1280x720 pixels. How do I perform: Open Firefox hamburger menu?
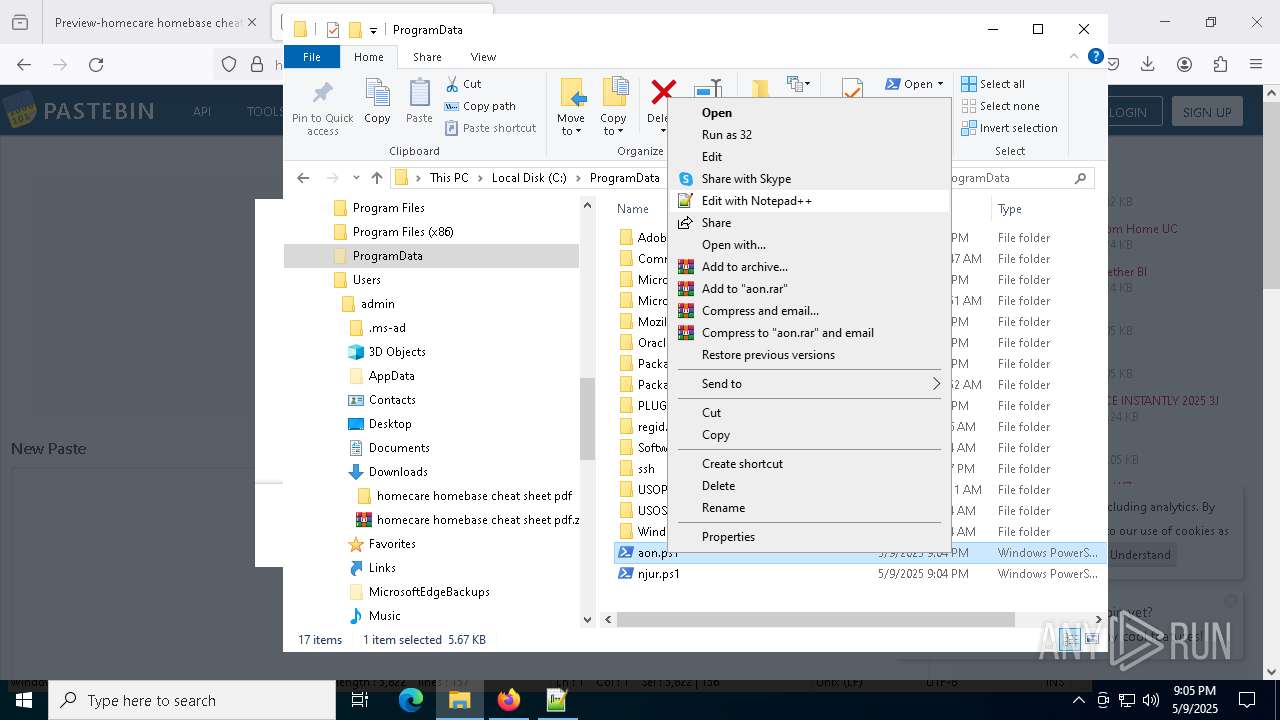point(1256,64)
